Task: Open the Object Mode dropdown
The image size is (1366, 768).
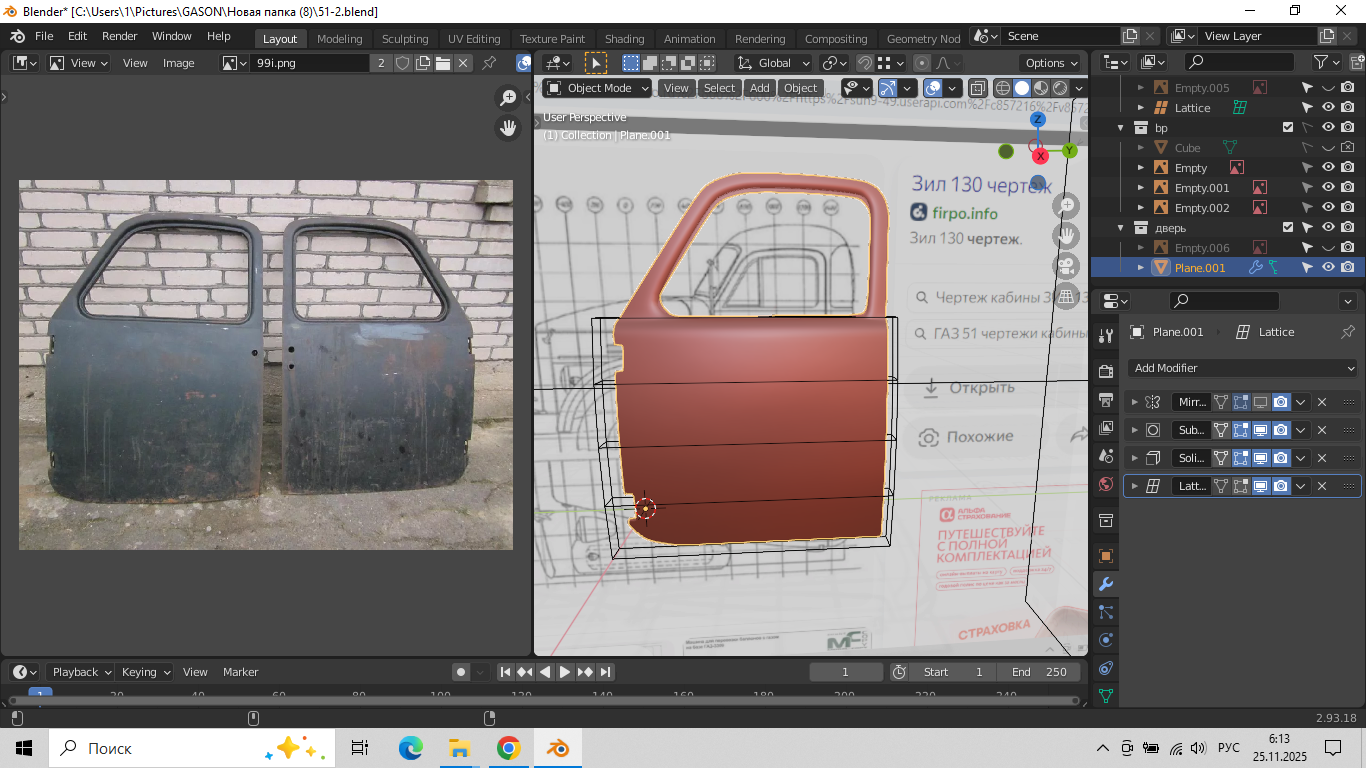Action: pos(597,88)
